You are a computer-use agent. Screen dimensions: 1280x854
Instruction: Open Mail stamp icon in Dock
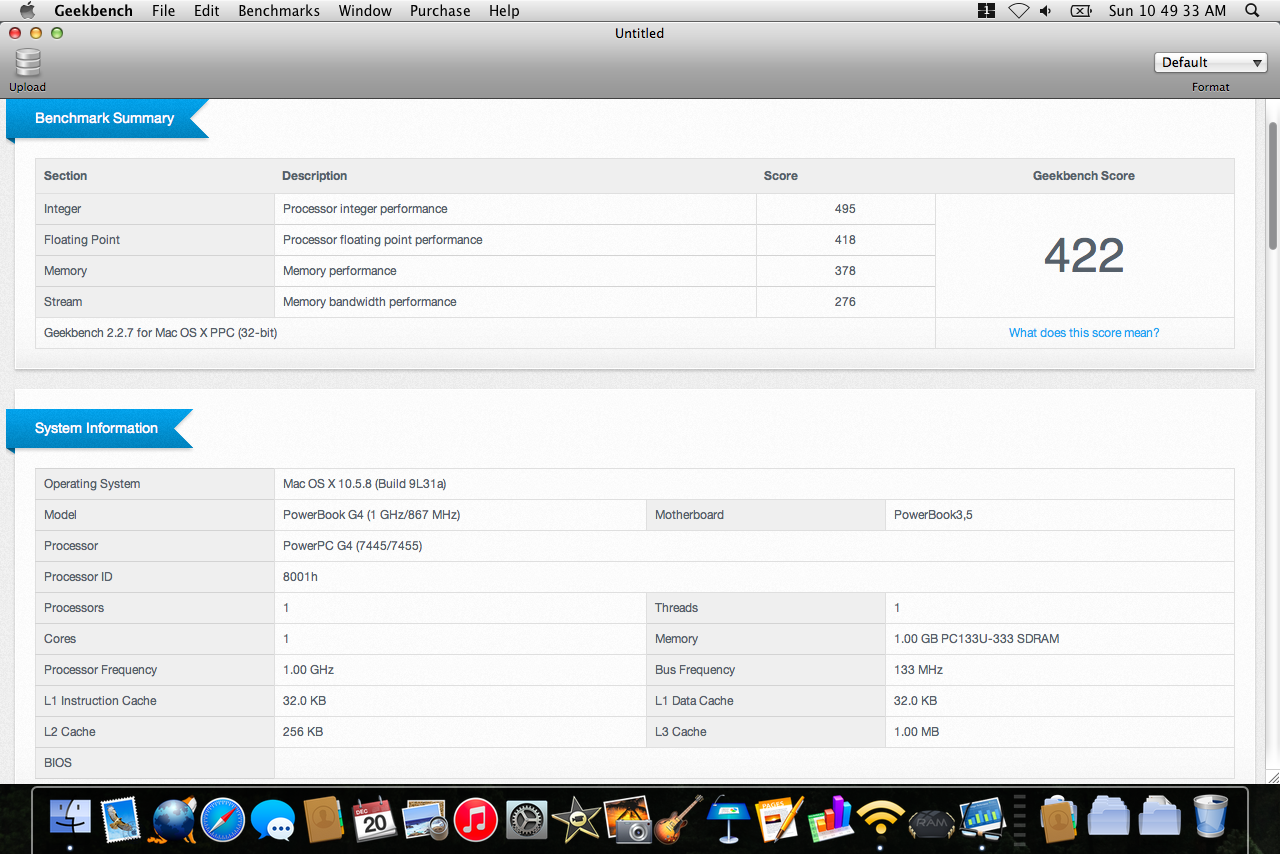click(x=120, y=820)
